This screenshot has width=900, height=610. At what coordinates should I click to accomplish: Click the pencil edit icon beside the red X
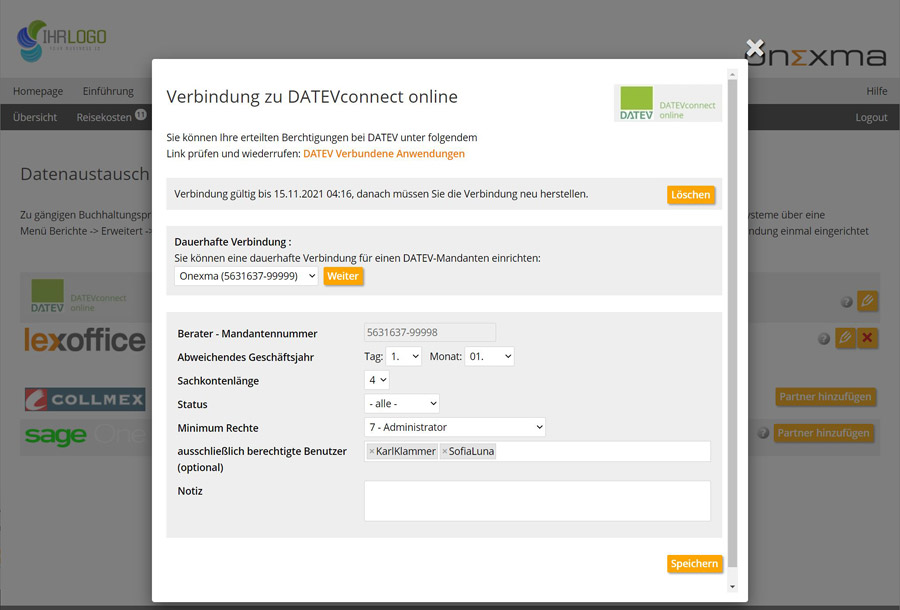844,338
